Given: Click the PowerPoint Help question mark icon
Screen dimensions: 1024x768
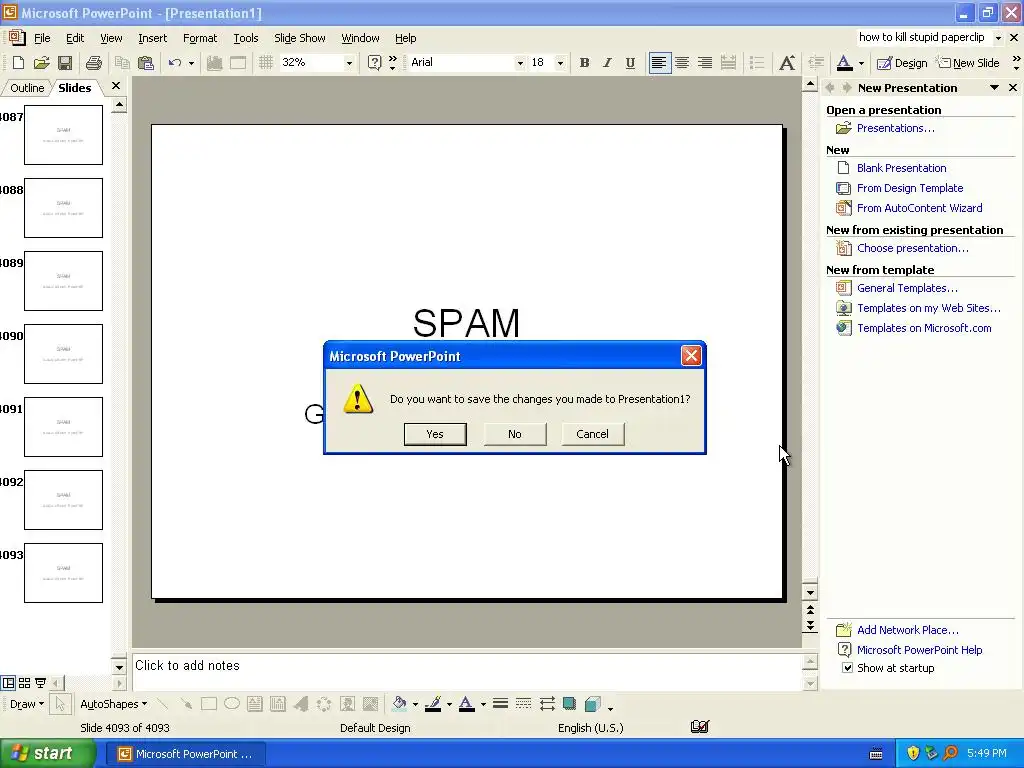Looking at the screenshot, I should pos(374,63).
